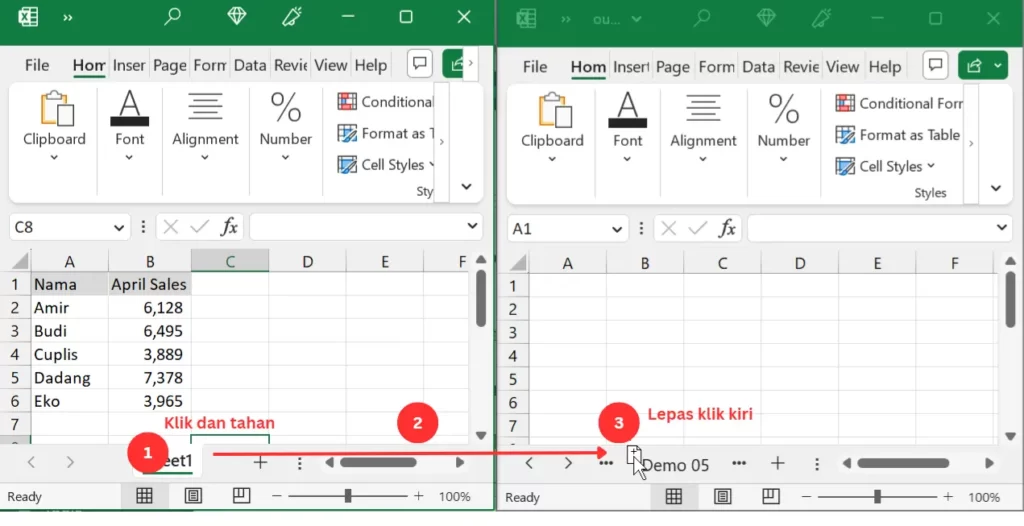Open Name Box dropdown showing C8

click(119, 227)
